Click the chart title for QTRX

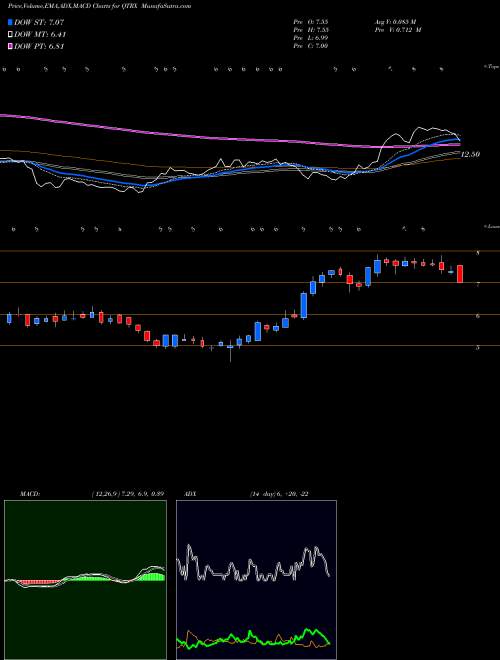99,7
